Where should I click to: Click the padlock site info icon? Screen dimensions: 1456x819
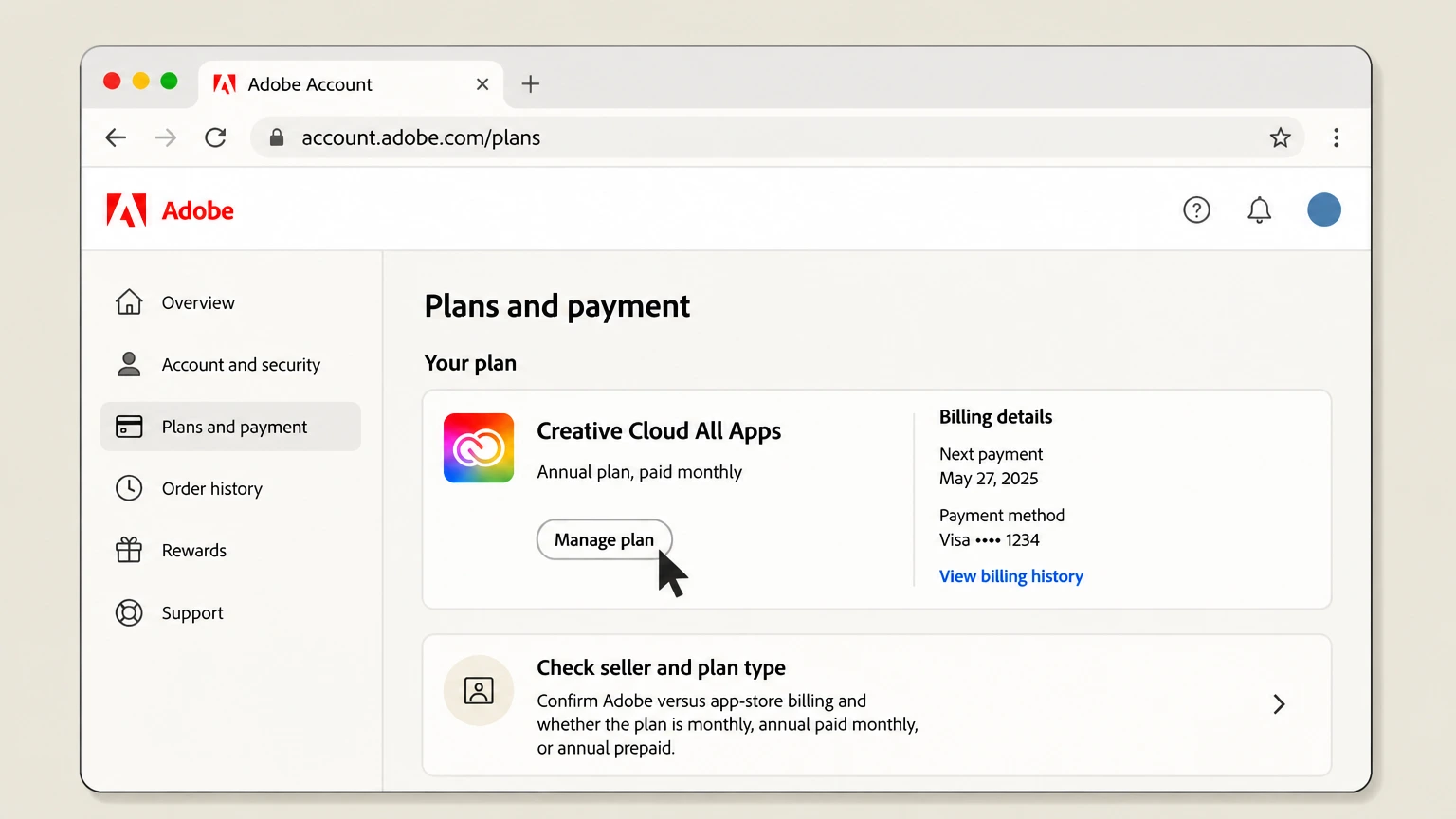pyautogui.click(x=277, y=137)
